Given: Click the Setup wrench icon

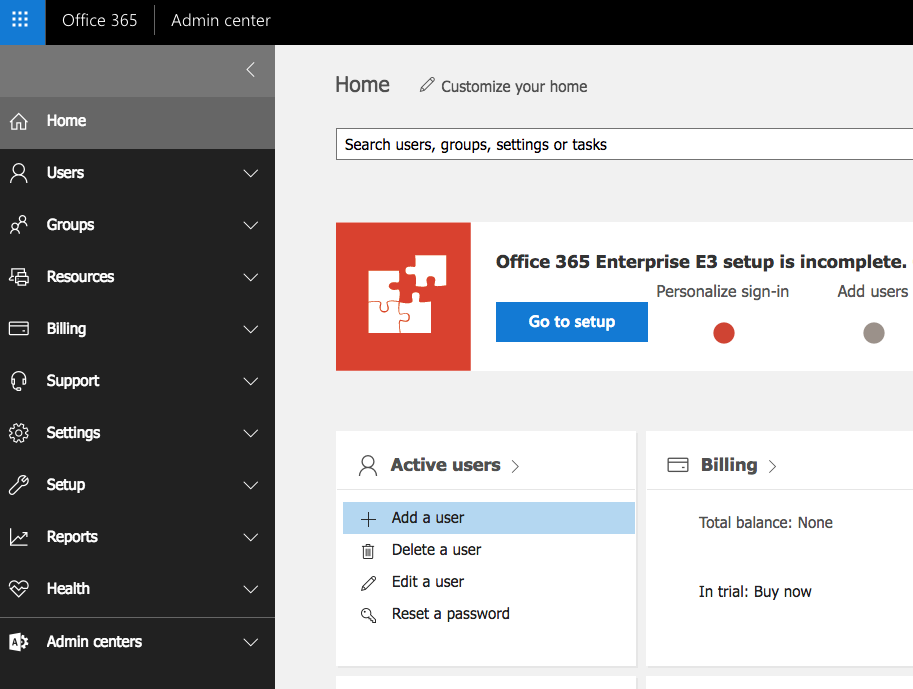Looking at the screenshot, I should pyautogui.click(x=19, y=485).
